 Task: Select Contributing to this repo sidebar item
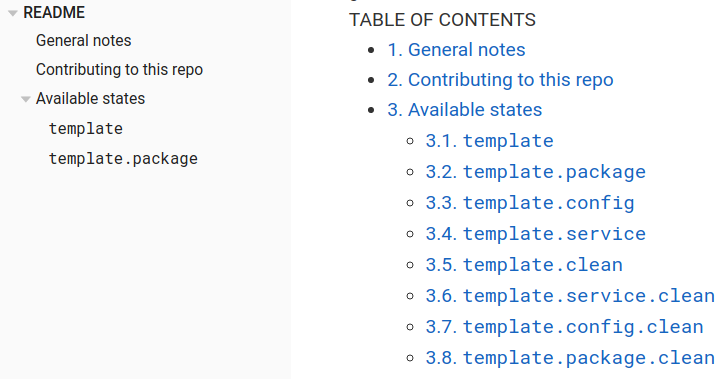click(x=119, y=70)
